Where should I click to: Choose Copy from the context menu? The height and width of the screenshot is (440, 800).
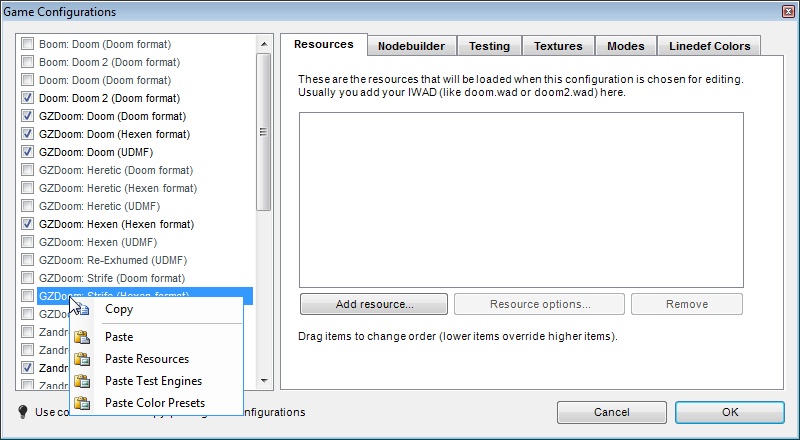click(156, 309)
